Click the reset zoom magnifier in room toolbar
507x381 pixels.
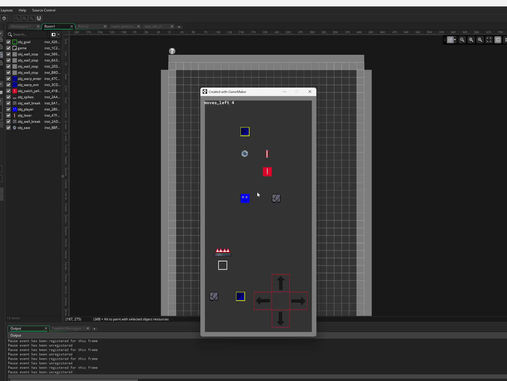tap(471, 40)
